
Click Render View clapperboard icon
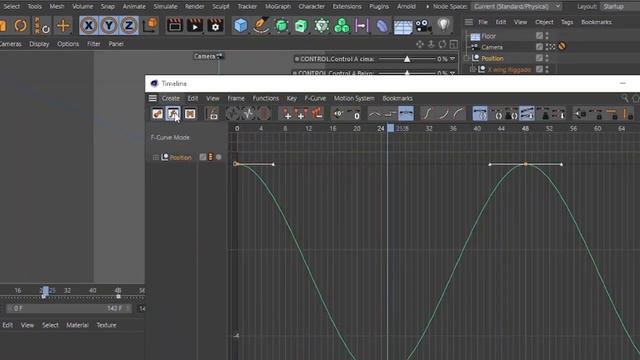click(x=175, y=26)
